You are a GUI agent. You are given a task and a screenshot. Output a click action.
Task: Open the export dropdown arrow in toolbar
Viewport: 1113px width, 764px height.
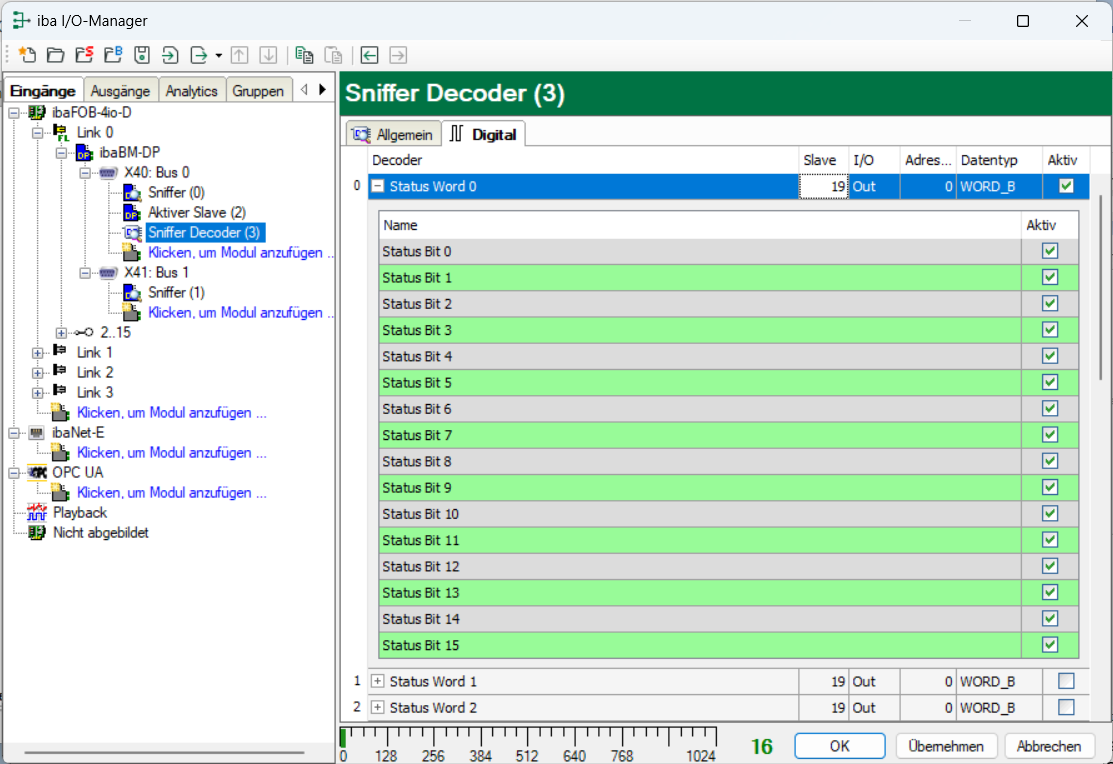[x=218, y=55]
